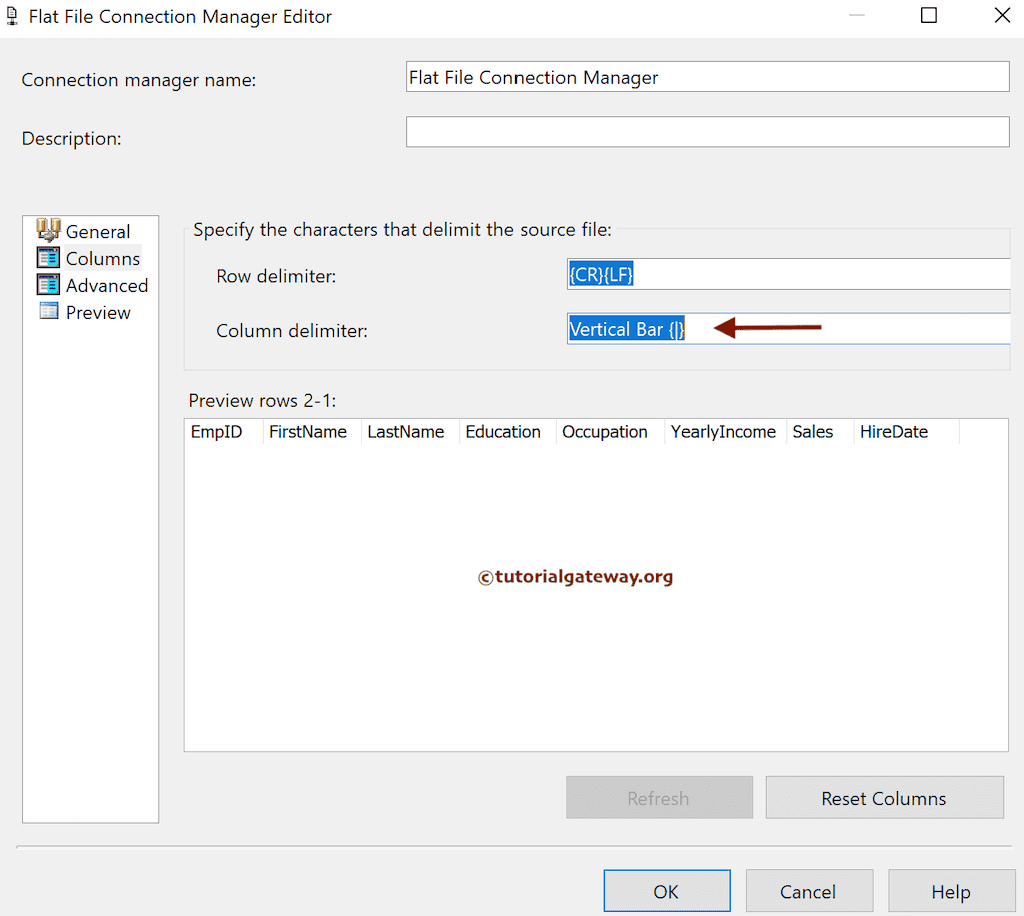Select the YearlyIncome column header

[x=723, y=431]
